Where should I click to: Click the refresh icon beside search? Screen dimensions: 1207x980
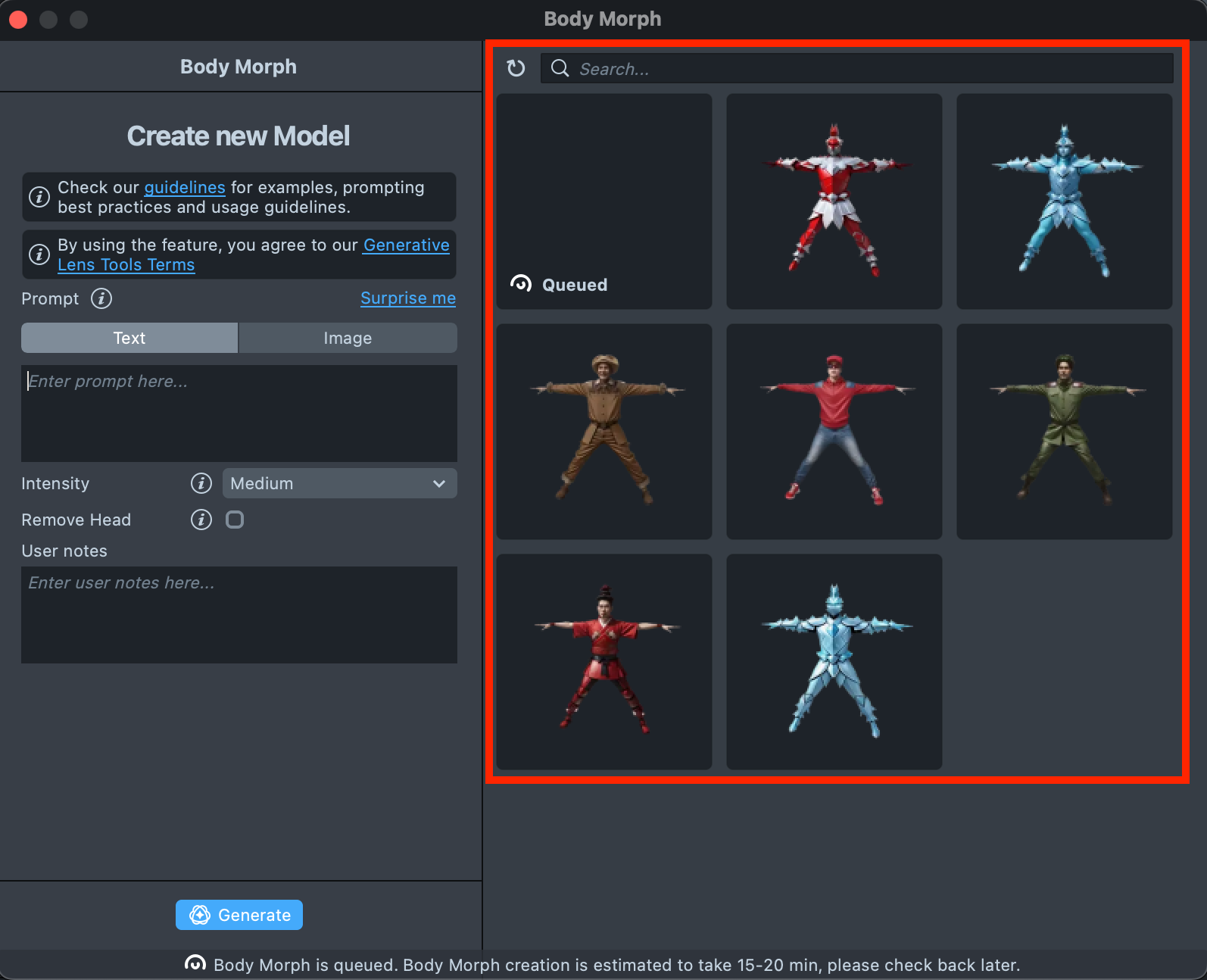click(516, 68)
